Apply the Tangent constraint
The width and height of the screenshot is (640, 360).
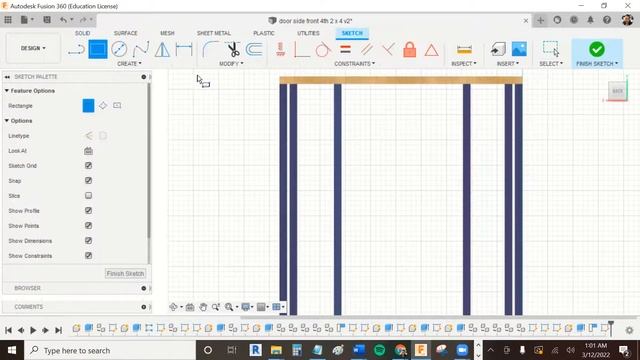pos(323,50)
